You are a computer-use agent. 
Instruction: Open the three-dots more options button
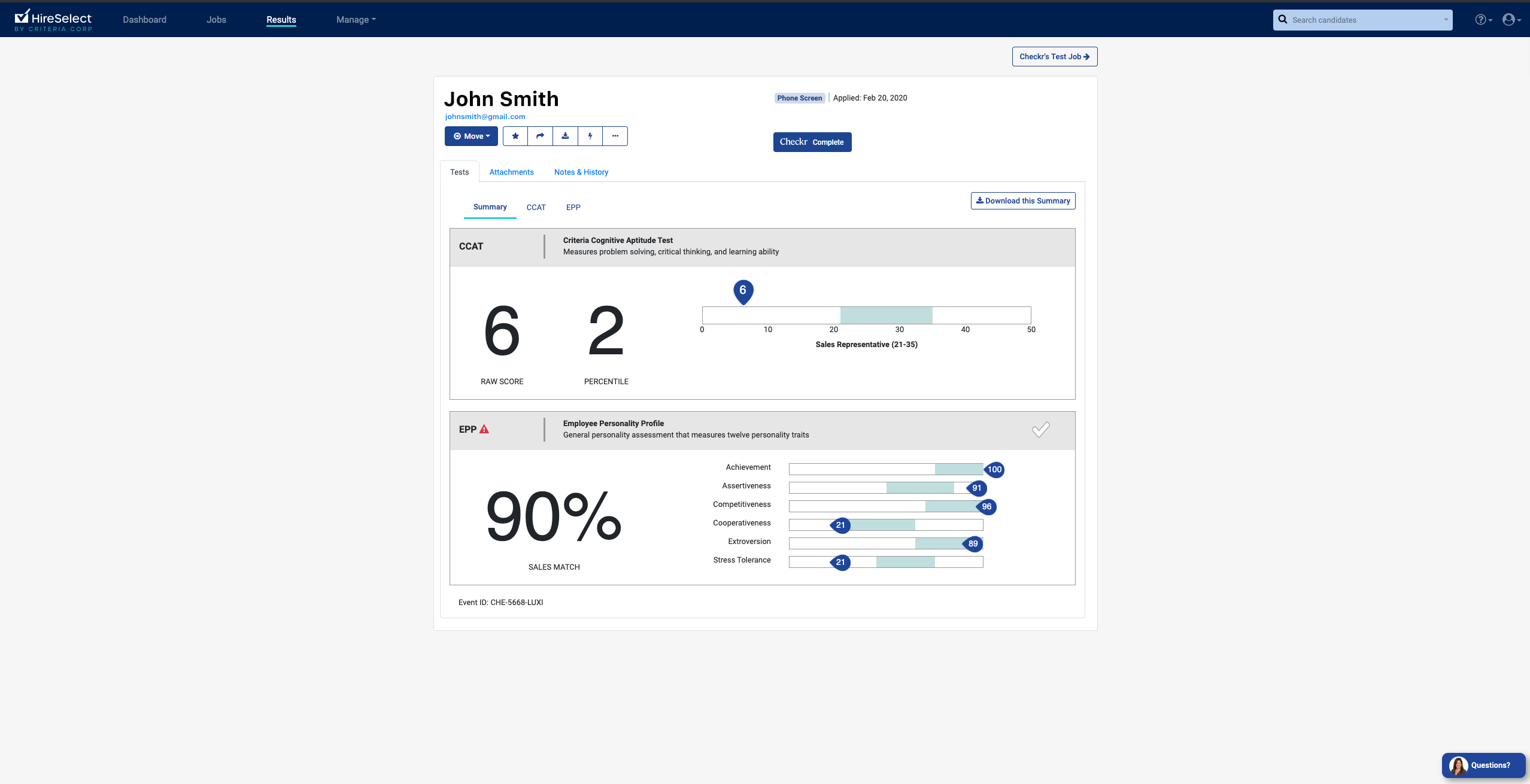coord(615,136)
